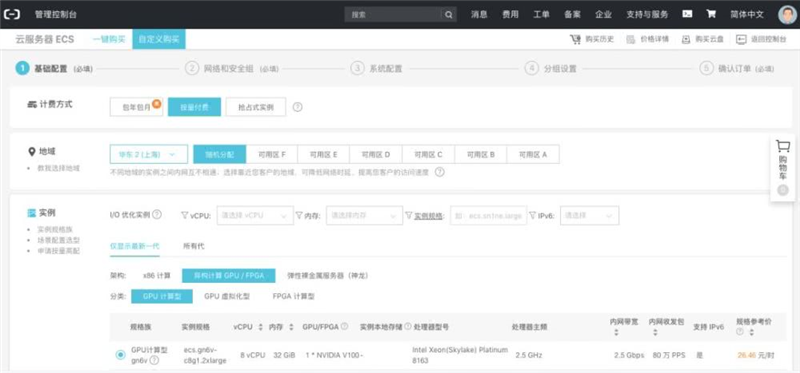Select x86 计算 architecture
This screenshot has height=373, width=800.
(x=157, y=276)
